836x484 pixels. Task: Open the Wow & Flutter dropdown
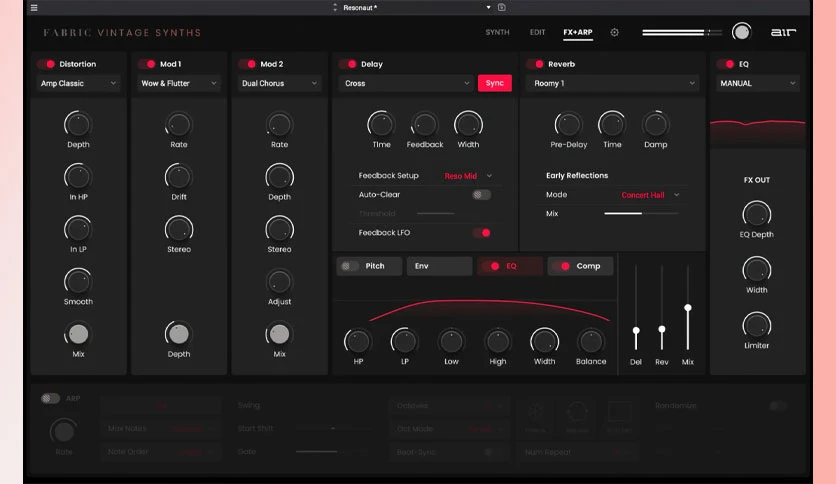pyautogui.click(x=179, y=83)
